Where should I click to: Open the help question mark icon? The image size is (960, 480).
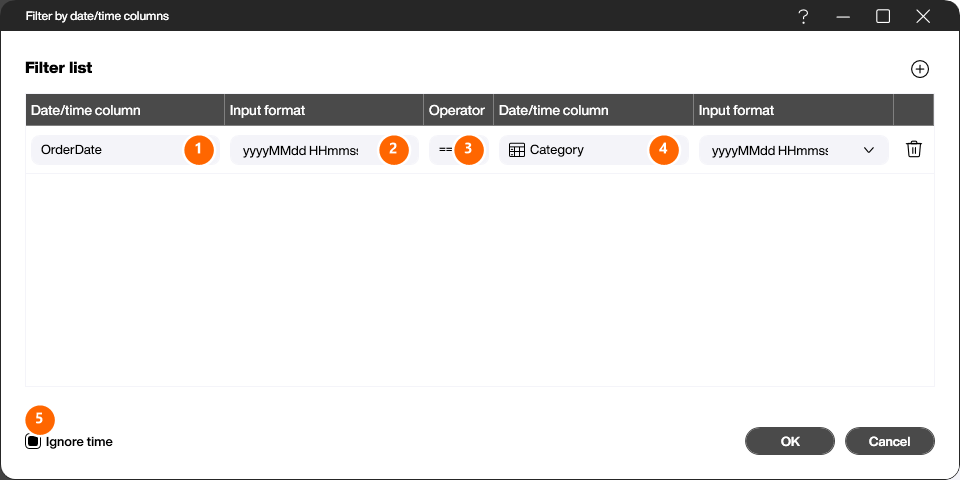click(x=804, y=17)
